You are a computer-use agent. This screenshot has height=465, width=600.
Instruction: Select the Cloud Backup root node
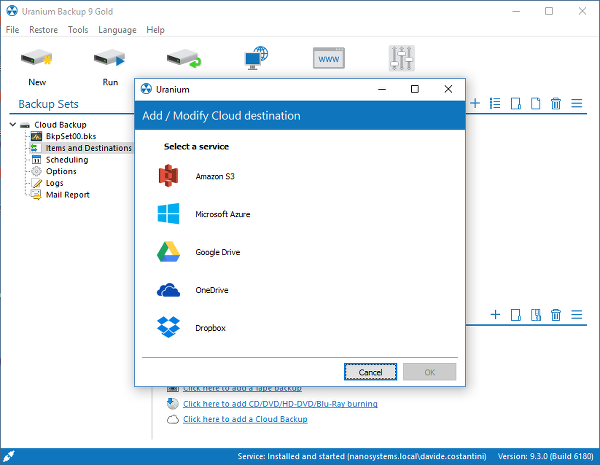tap(60, 125)
